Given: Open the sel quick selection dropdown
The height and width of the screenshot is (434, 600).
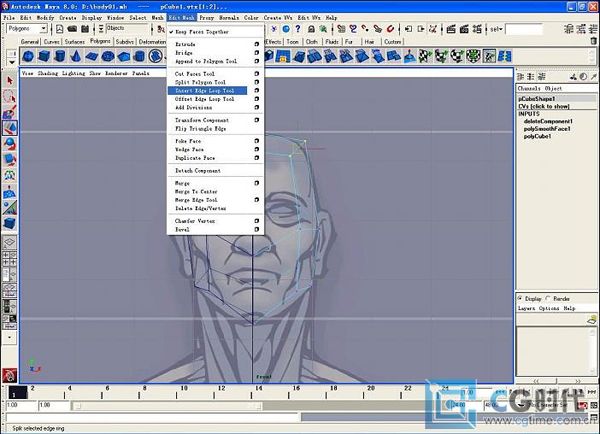Looking at the screenshot, I should 496,29.
